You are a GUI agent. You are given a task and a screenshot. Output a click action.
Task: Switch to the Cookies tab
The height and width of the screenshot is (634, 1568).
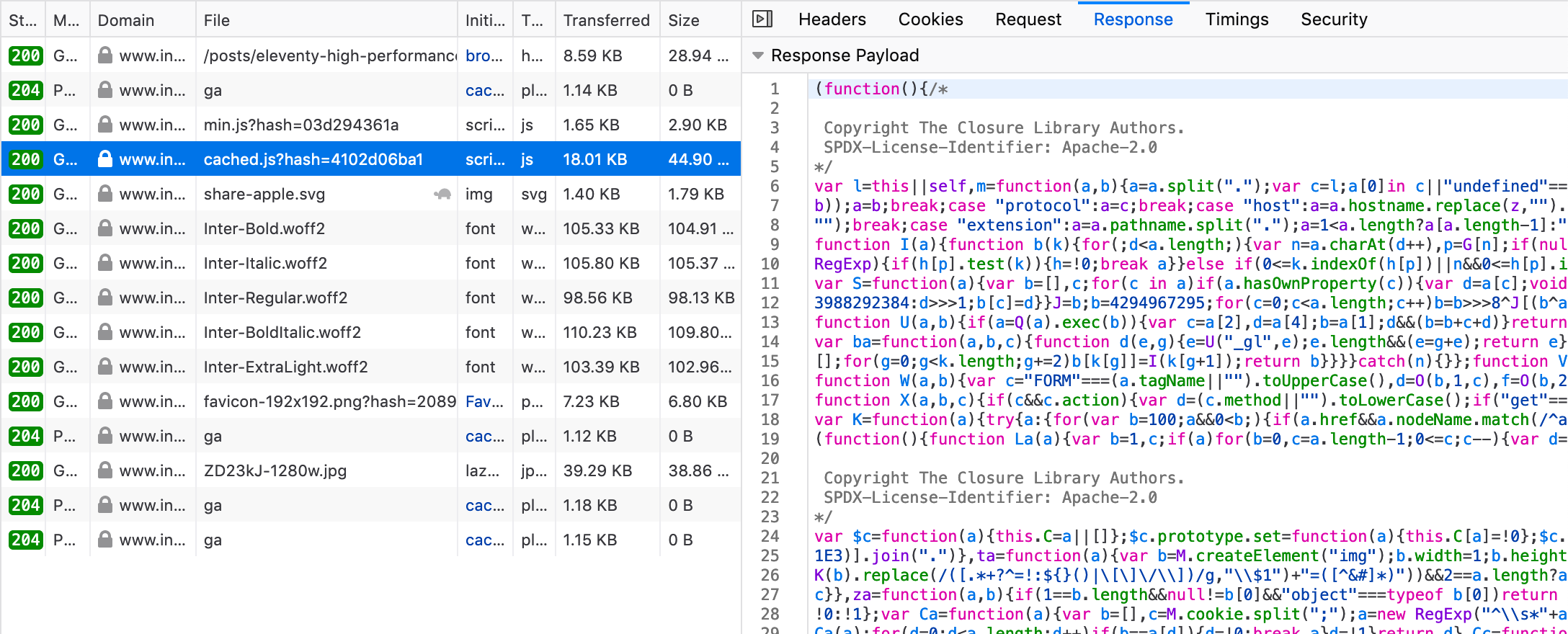(x=930, y=19)
